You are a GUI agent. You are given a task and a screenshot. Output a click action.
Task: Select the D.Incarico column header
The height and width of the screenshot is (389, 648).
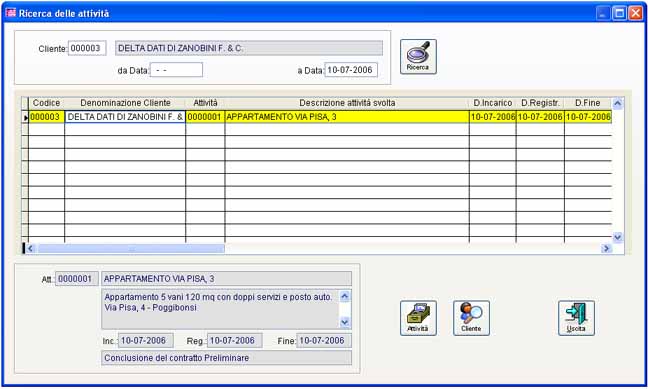pyautogui.click(x=493, y=103)
